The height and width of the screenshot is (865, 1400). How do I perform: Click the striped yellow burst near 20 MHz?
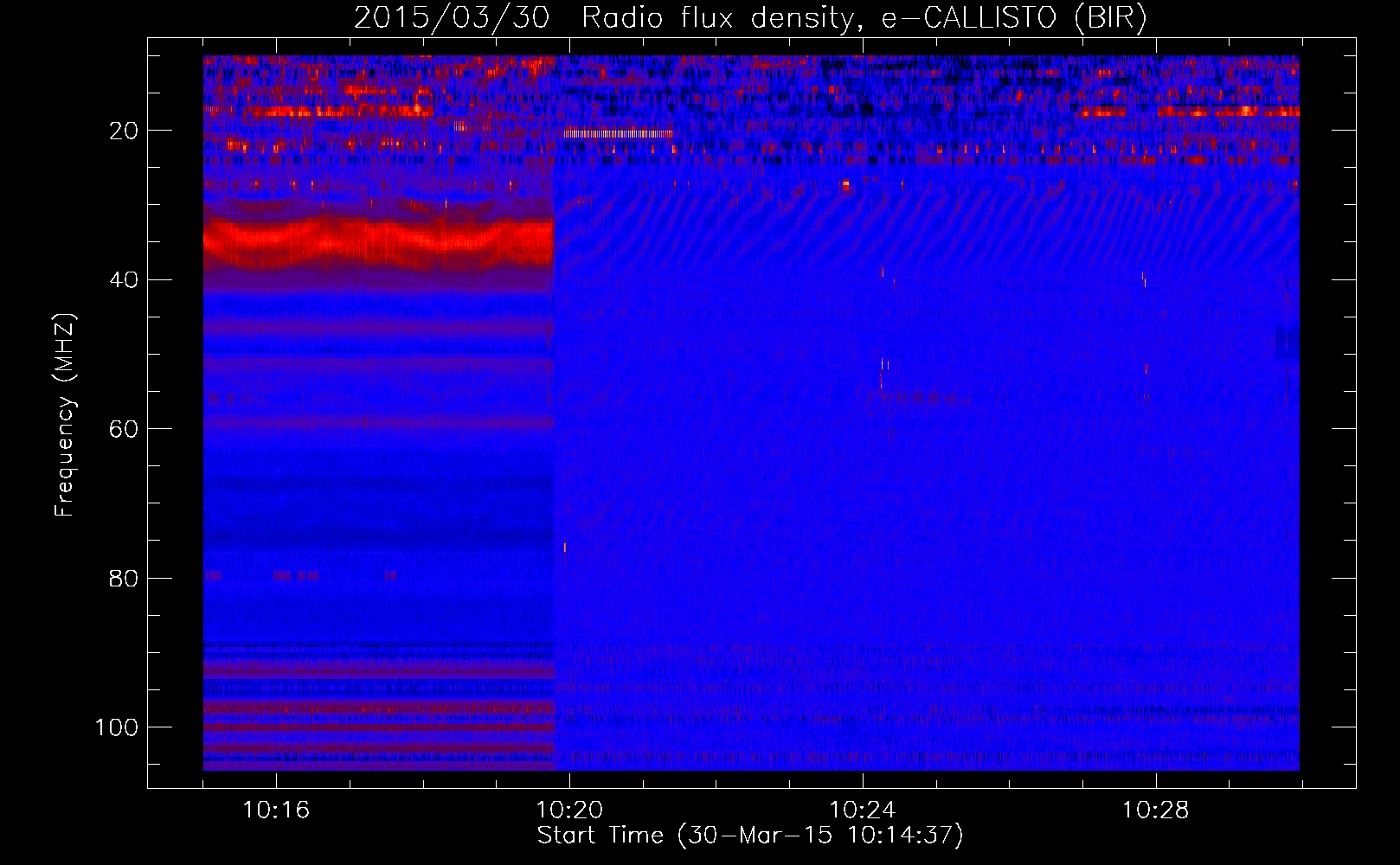click(x=618, y=133)
